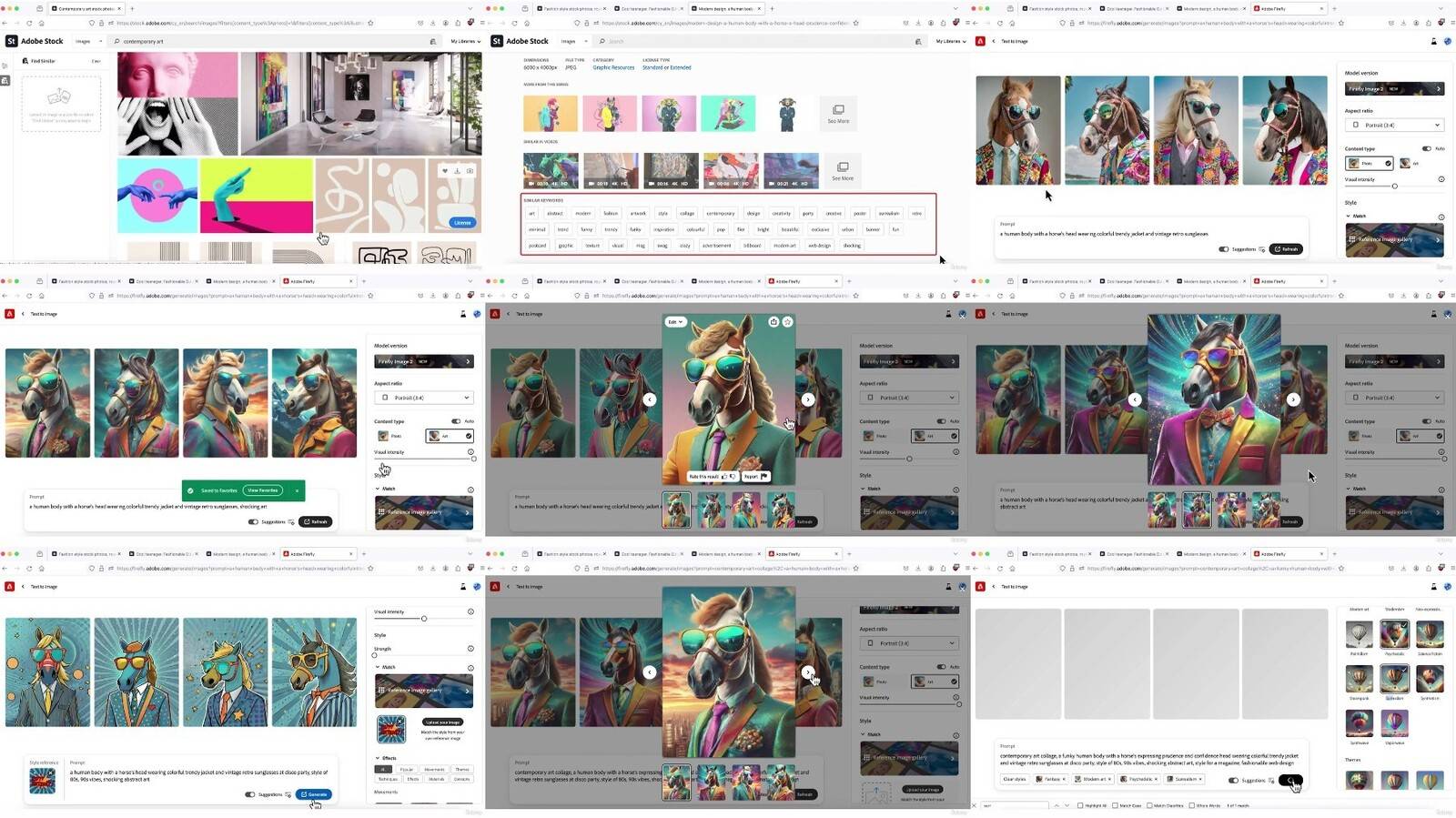Select the Movements tab under Effects
Image resolution: width=1456 pixels, height=818 pixels.
[435, 769]
